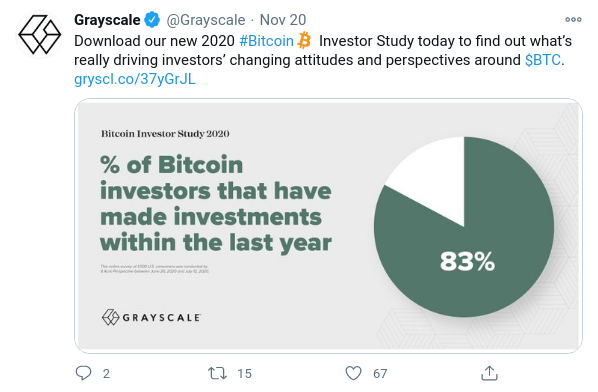Follow the gryscl.co/37yGrJL link
The width and height of the screenshot is (598, 392).
[135, 79]
